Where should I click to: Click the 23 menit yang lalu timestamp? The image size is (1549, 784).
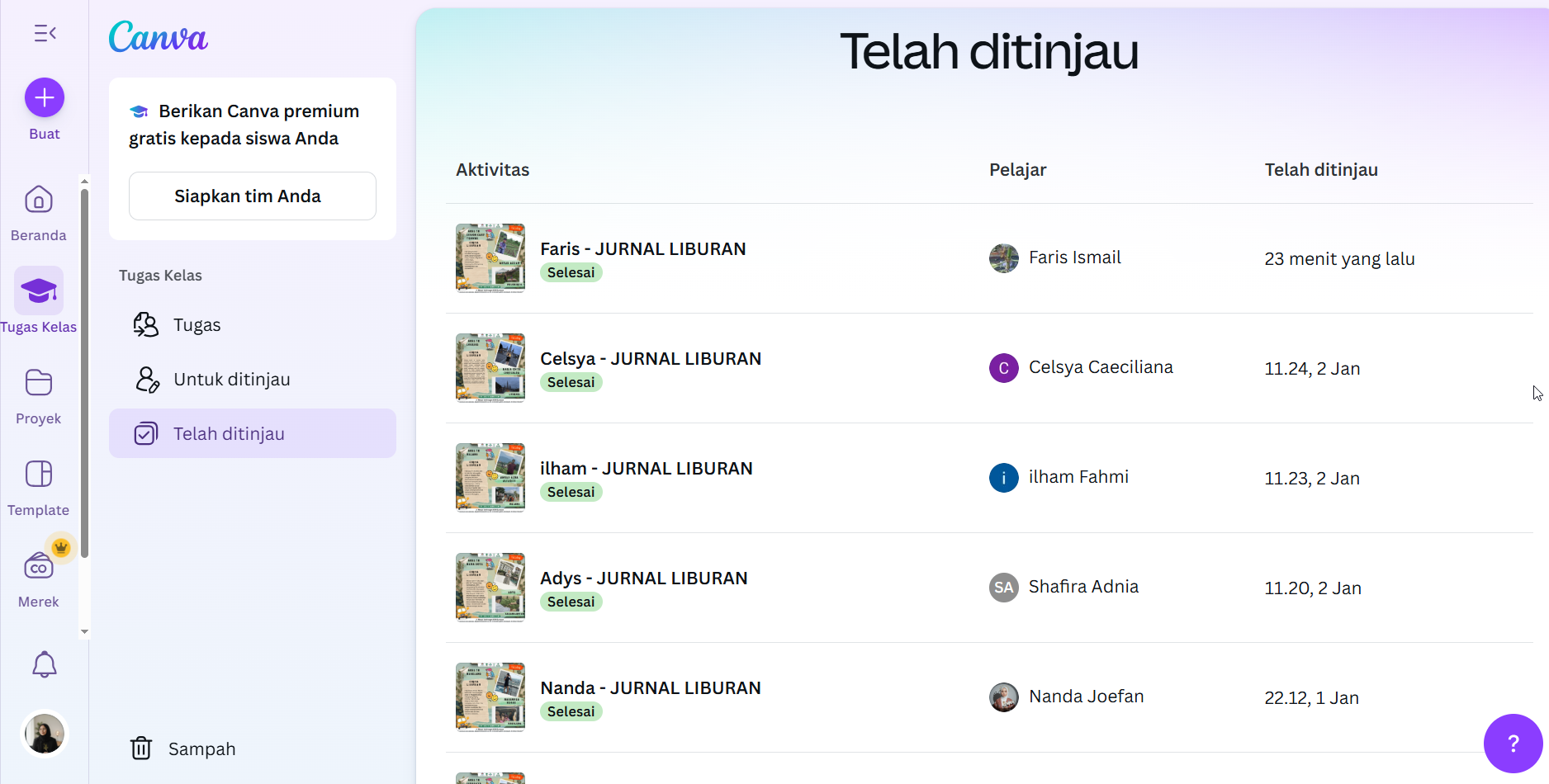1339,259
